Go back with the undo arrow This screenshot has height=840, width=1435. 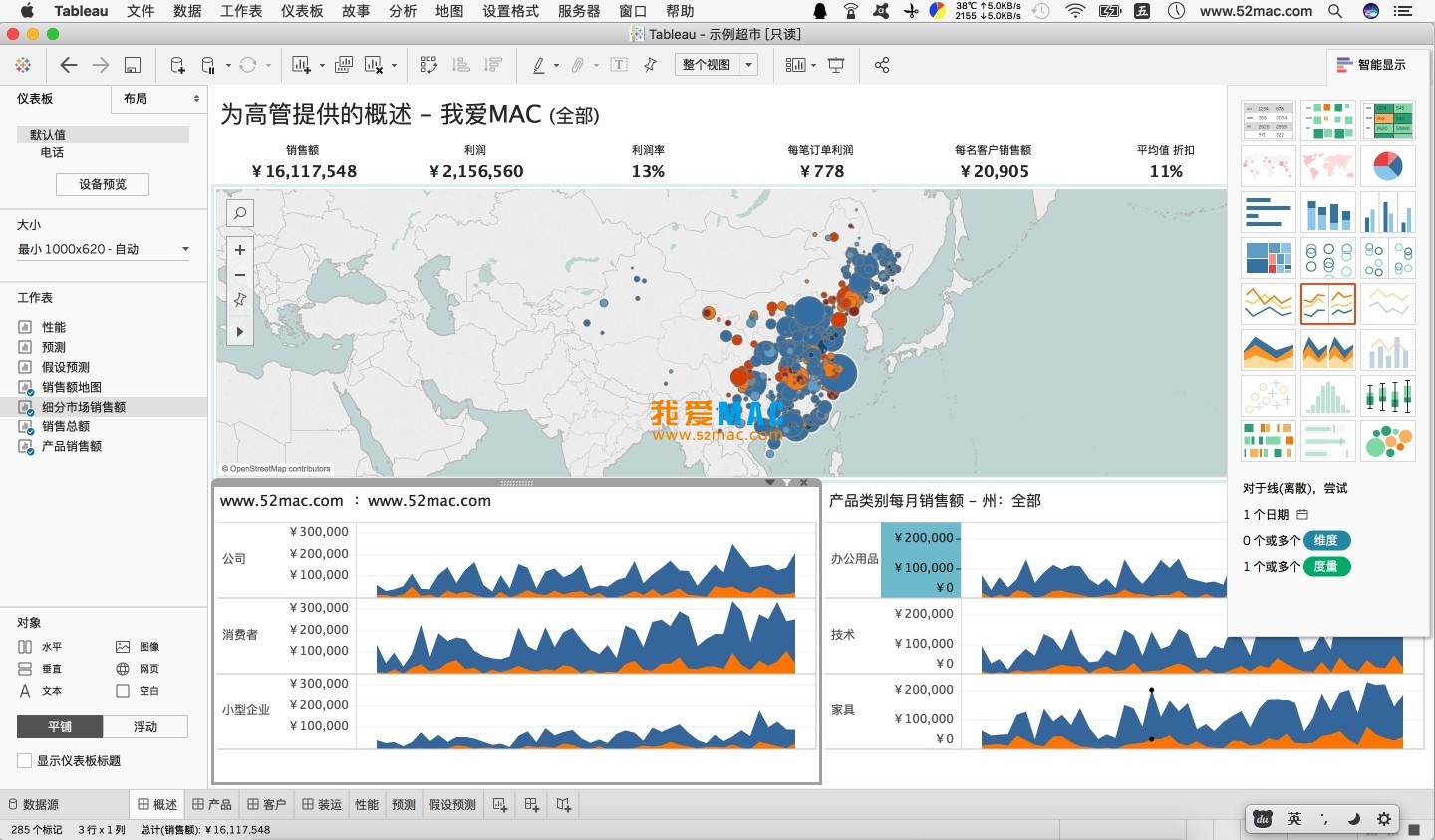[x=68, y=65]
